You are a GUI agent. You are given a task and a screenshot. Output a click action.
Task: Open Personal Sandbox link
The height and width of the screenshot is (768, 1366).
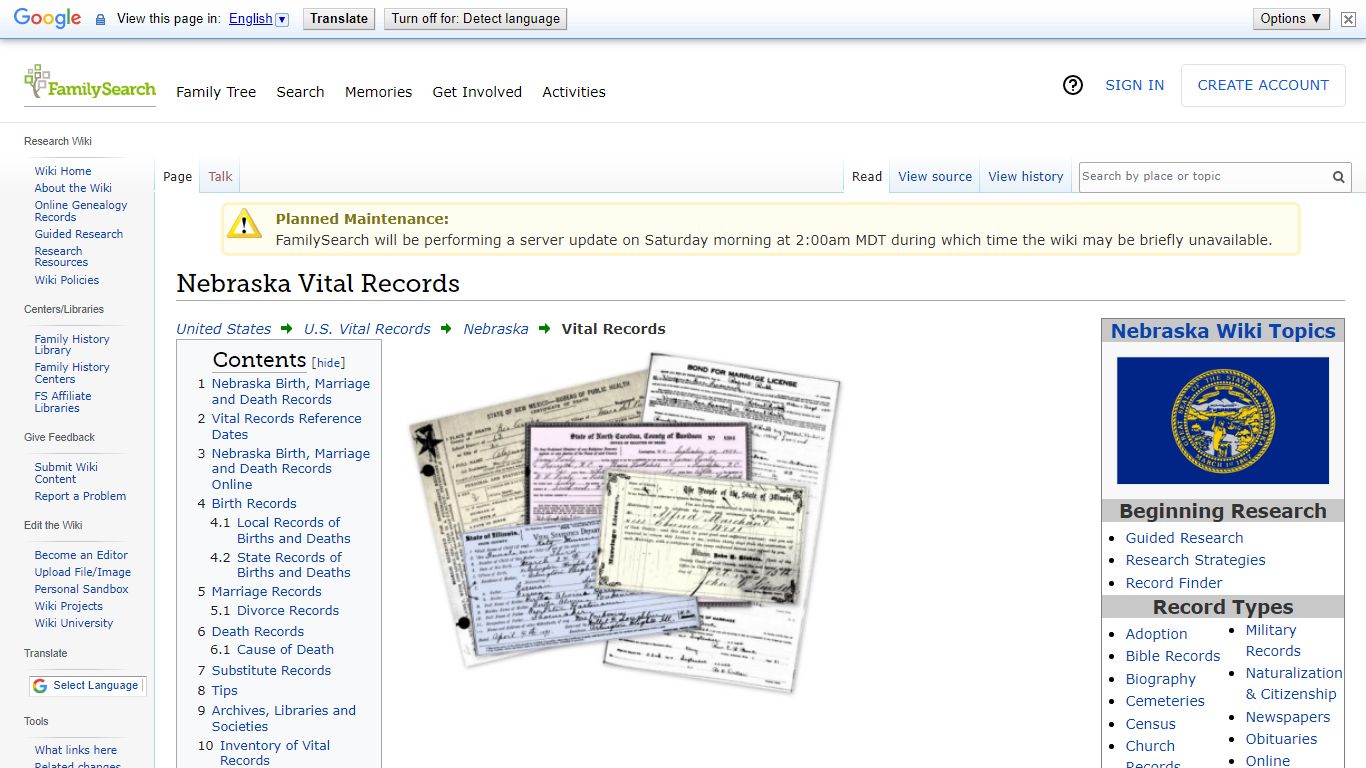82,589
